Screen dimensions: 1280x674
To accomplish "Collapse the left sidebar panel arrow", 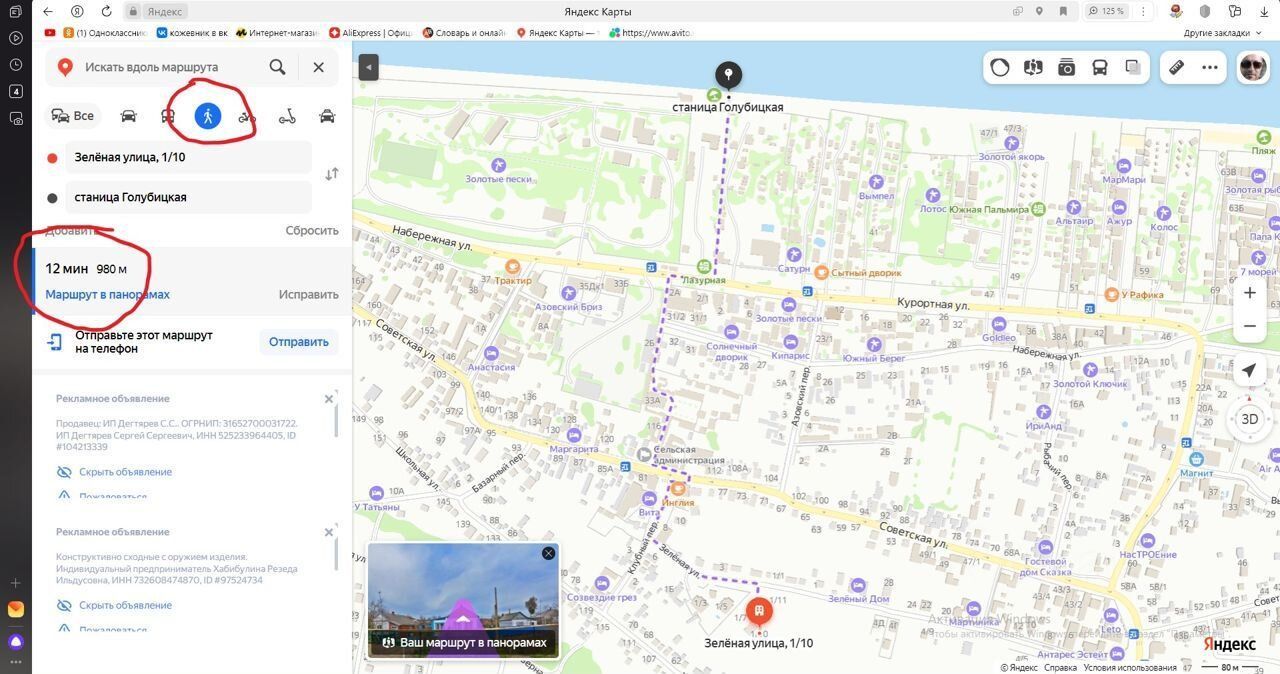I will pos(368,67).
